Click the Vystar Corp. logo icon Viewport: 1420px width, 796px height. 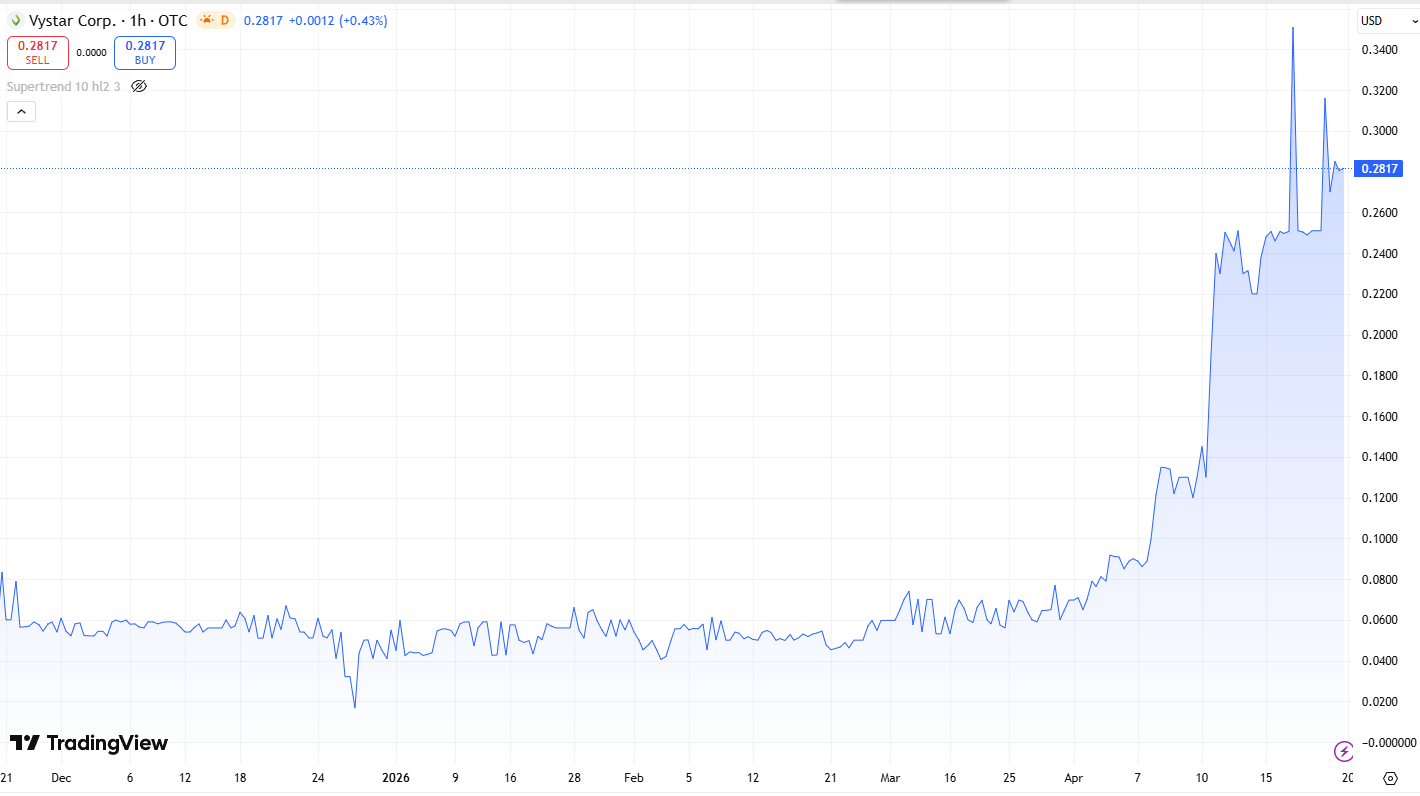click(x=15, y=20)
